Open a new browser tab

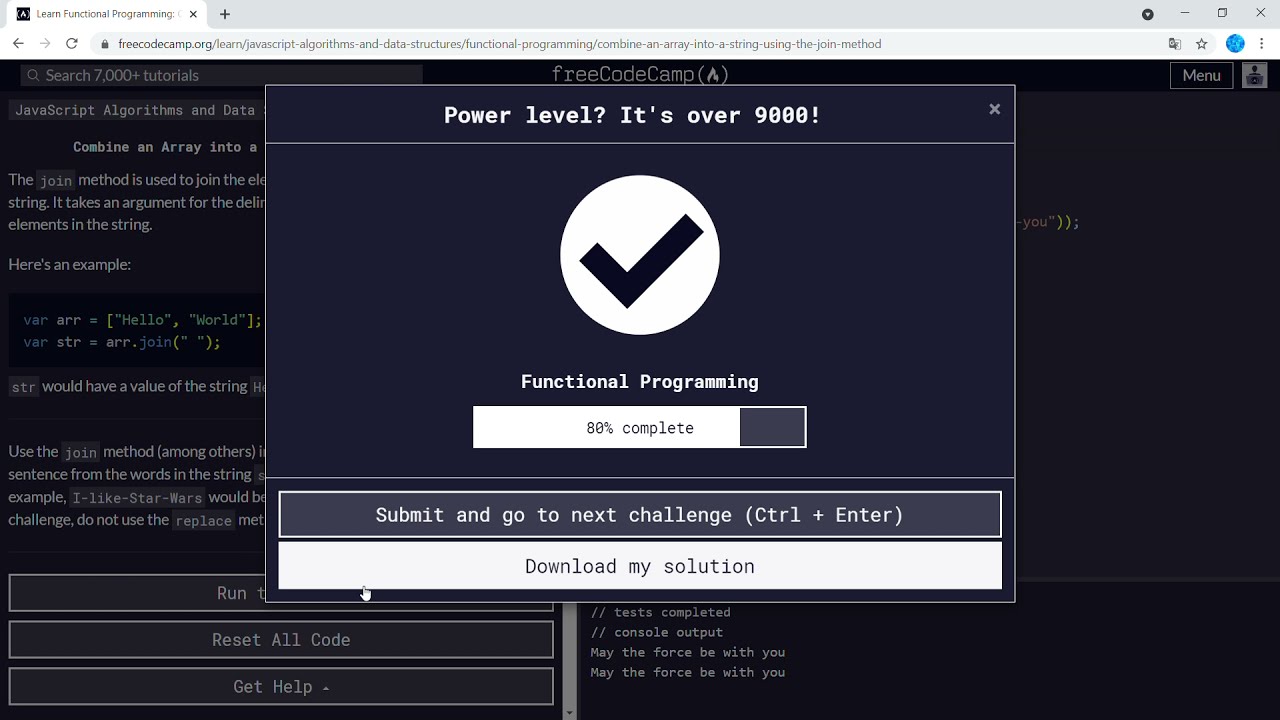225,14
